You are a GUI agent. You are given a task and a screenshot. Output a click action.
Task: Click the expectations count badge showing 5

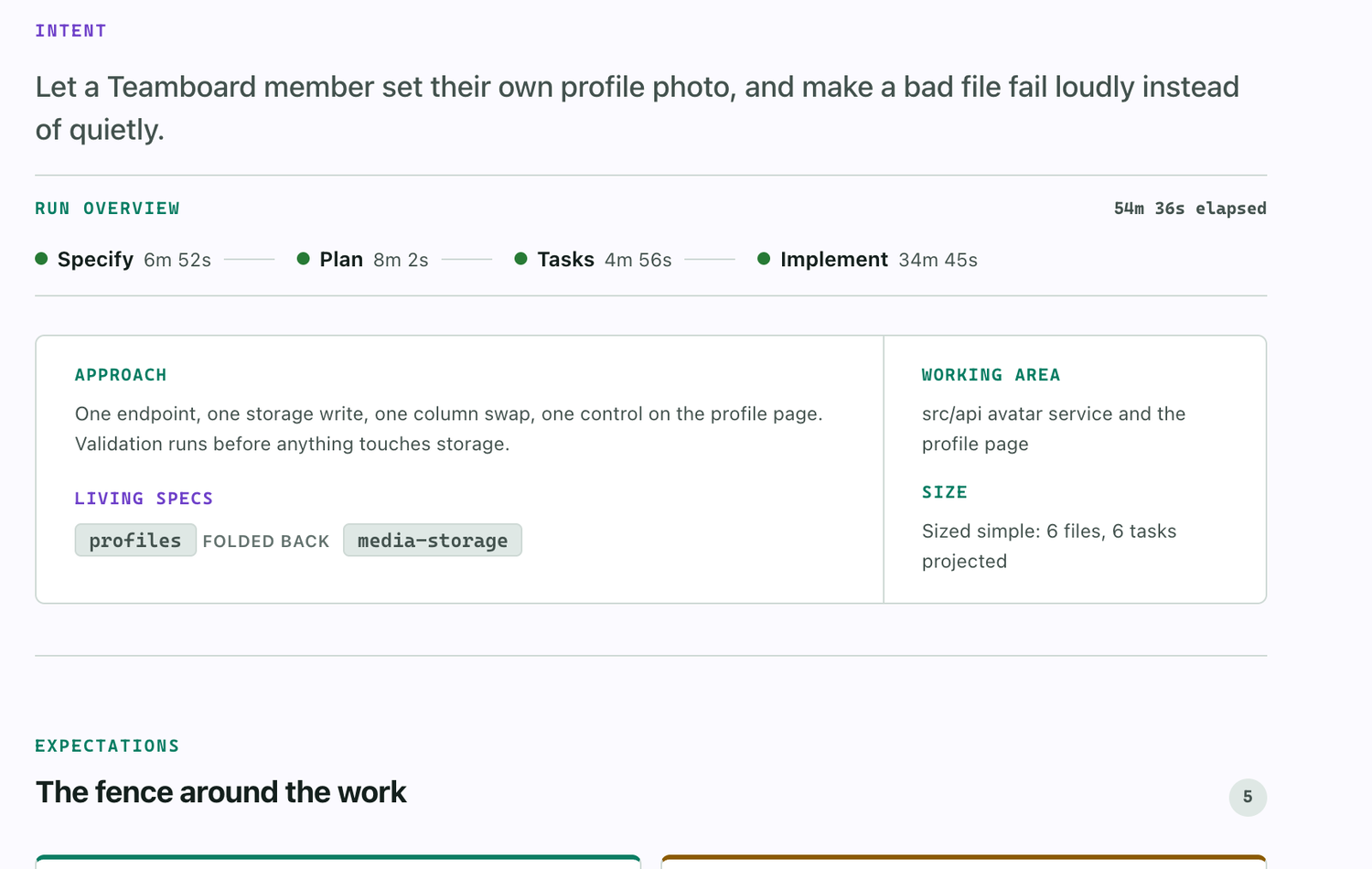tap(1248, 797)
